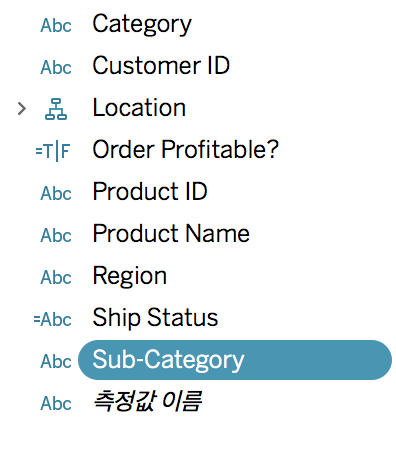The image size is (396, 460).
Task: Select the Location hierarchy field
Action: [139, 108]
